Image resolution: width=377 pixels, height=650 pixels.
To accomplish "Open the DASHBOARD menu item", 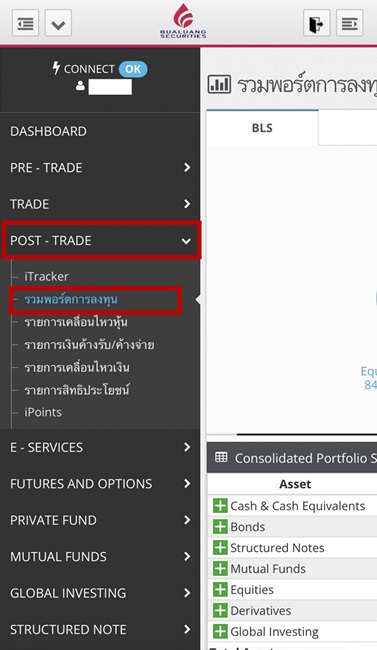I will click(100, 131).
